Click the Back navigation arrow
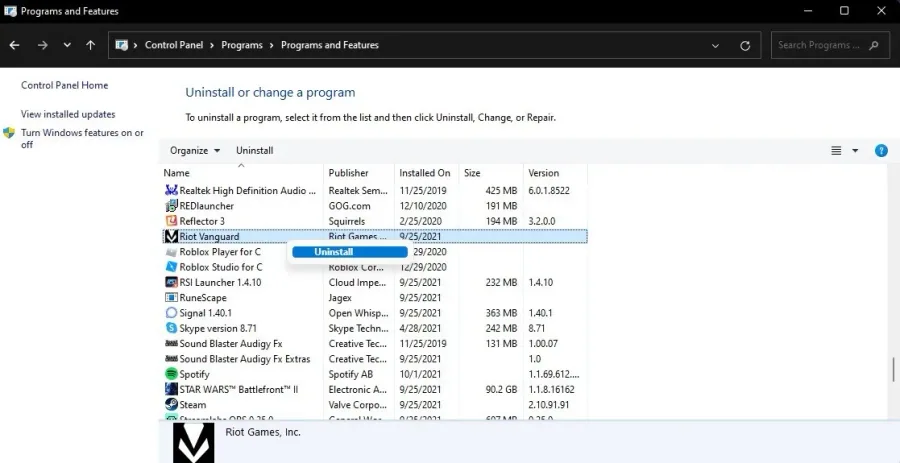 [15, 45]
